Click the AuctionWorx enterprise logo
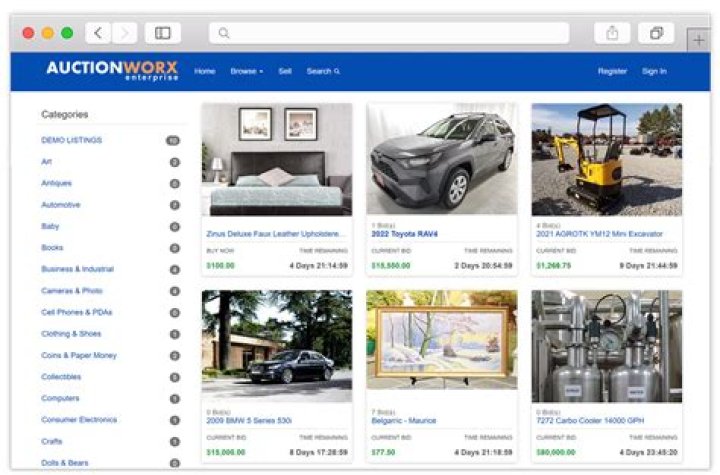Image resolution: width=720 pixels, height=475 pixels. tap(112, 70)
